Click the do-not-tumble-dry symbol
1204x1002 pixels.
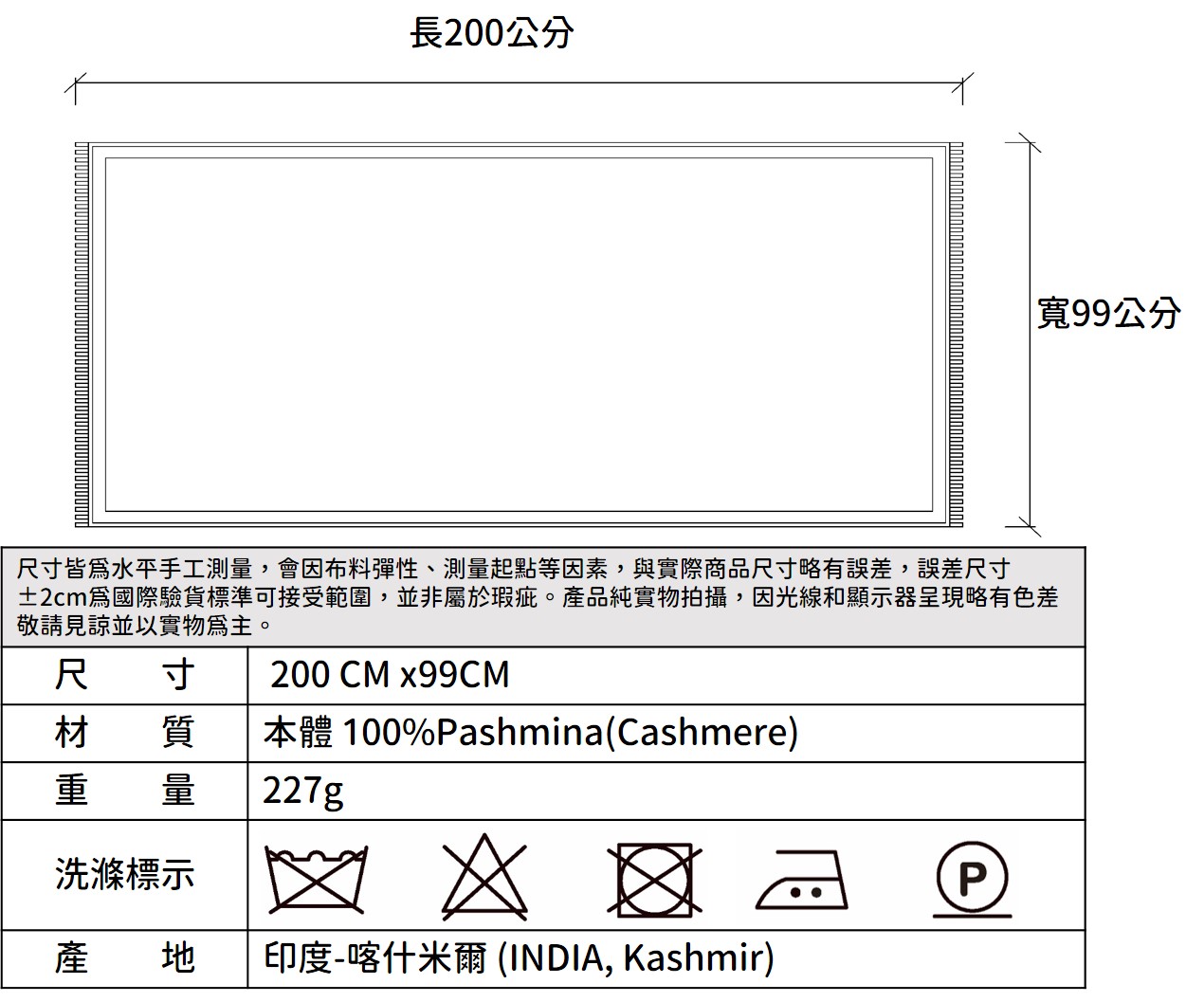[x=655, y=879]
